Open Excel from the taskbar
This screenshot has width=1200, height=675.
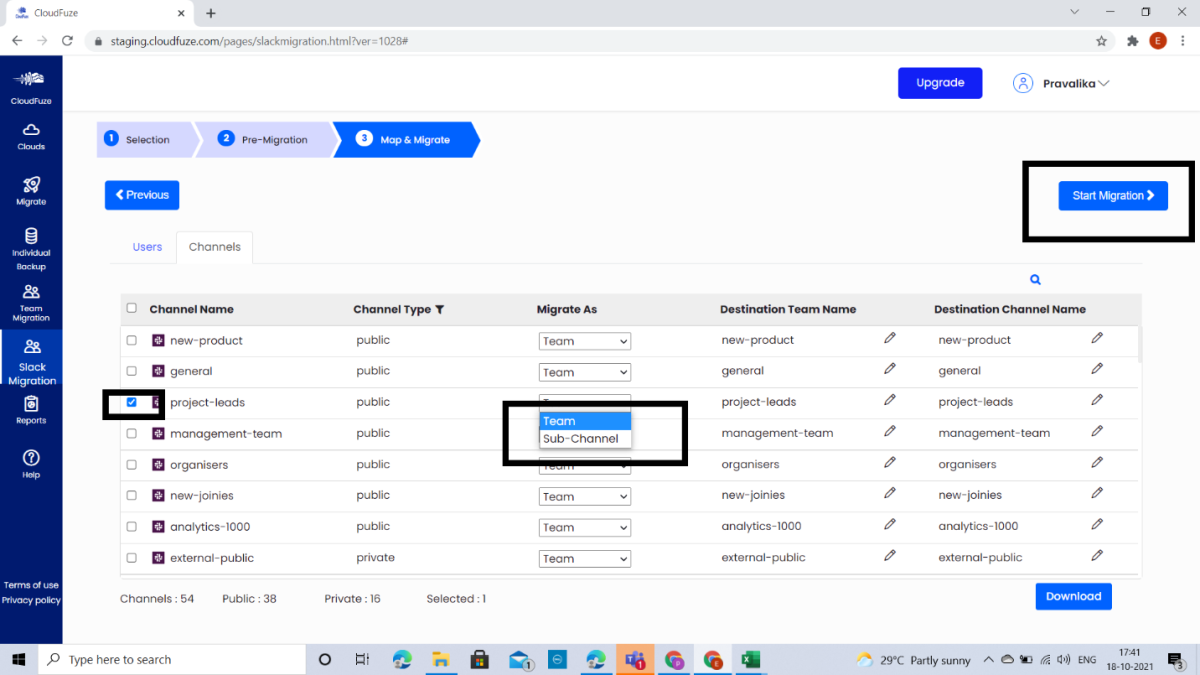[750, 659]
